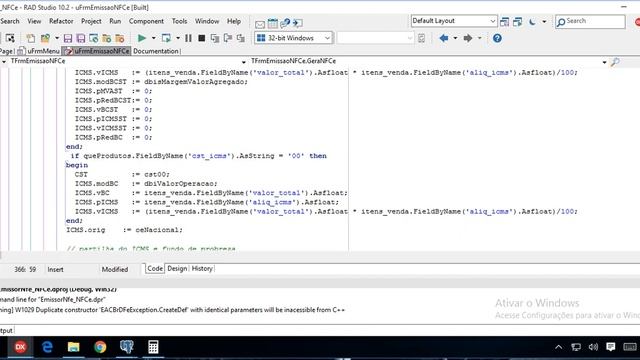
Task: Click the 'ICMS.modBCST' assignment line
Action: [x=161, y=82]
